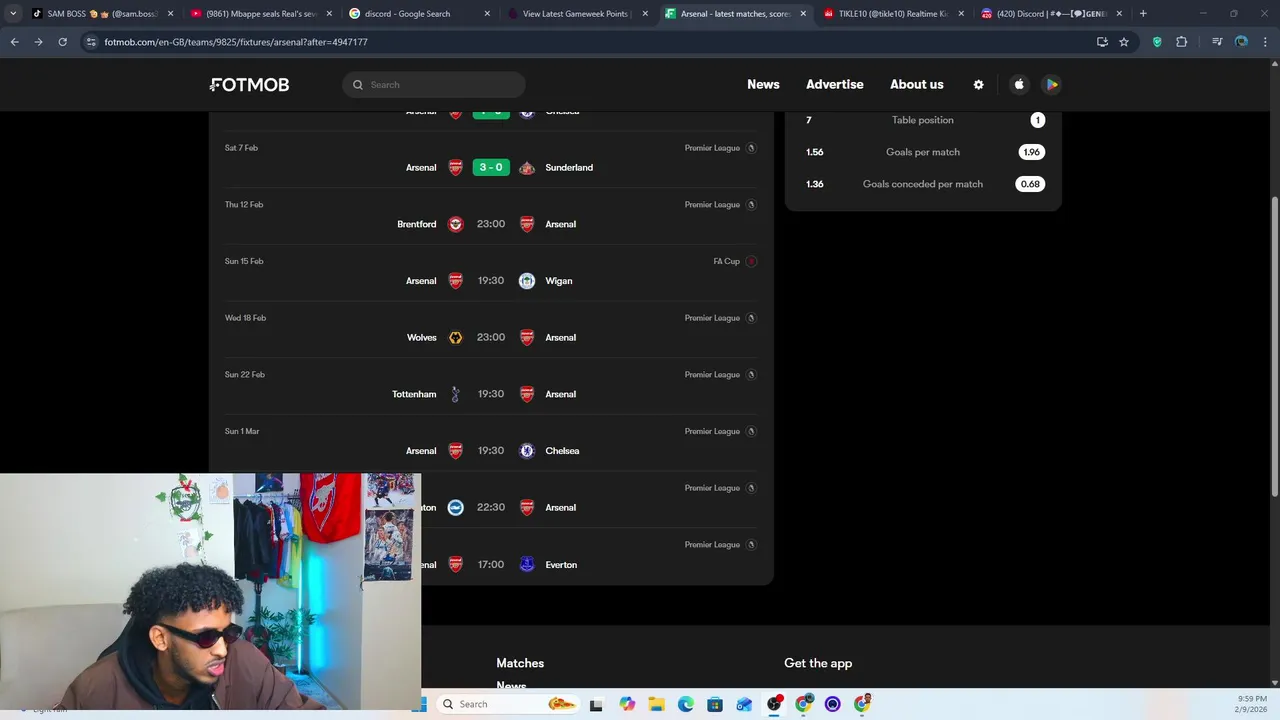Click the 0.68 goals conceded value
The width and height of the screenshot is (1280, 720).
pyautogui.click(x=1031, y=184)
